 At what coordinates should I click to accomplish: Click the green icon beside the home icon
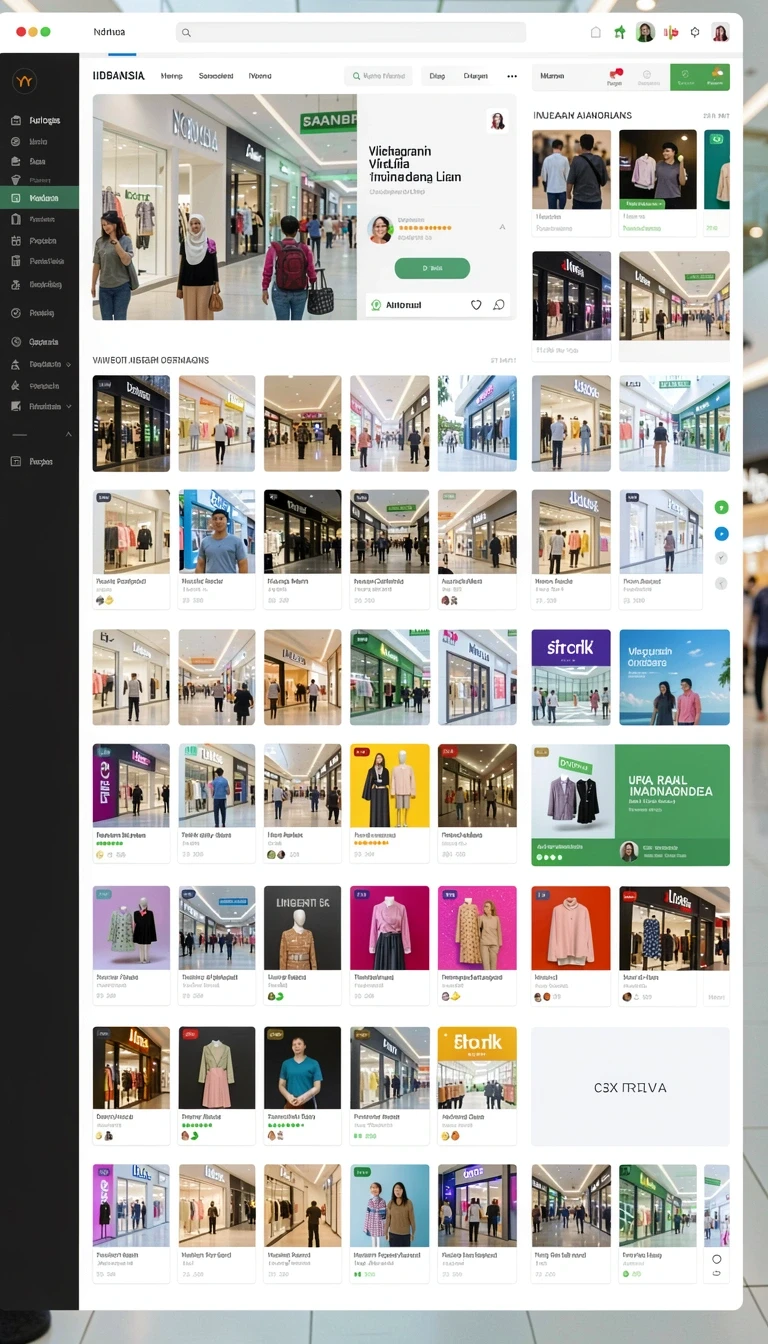coord(620,32)
